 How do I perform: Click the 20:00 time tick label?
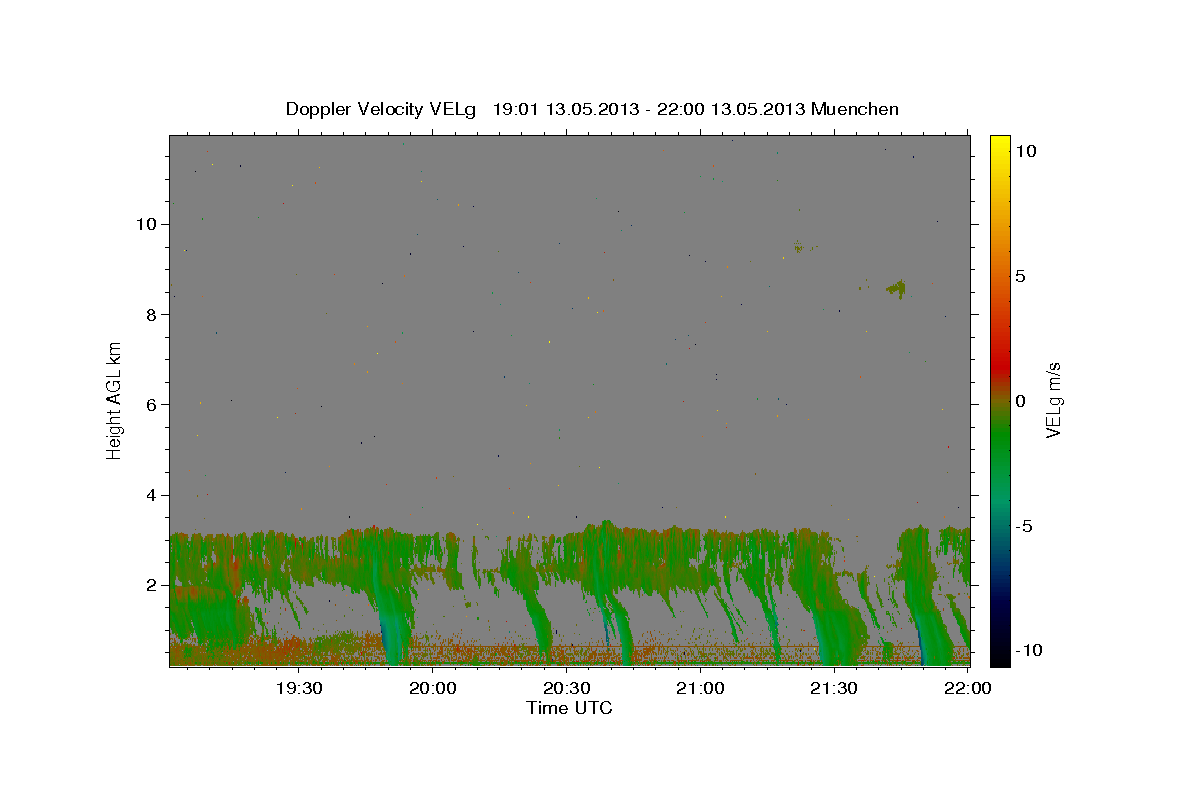[x=433, y=689]
